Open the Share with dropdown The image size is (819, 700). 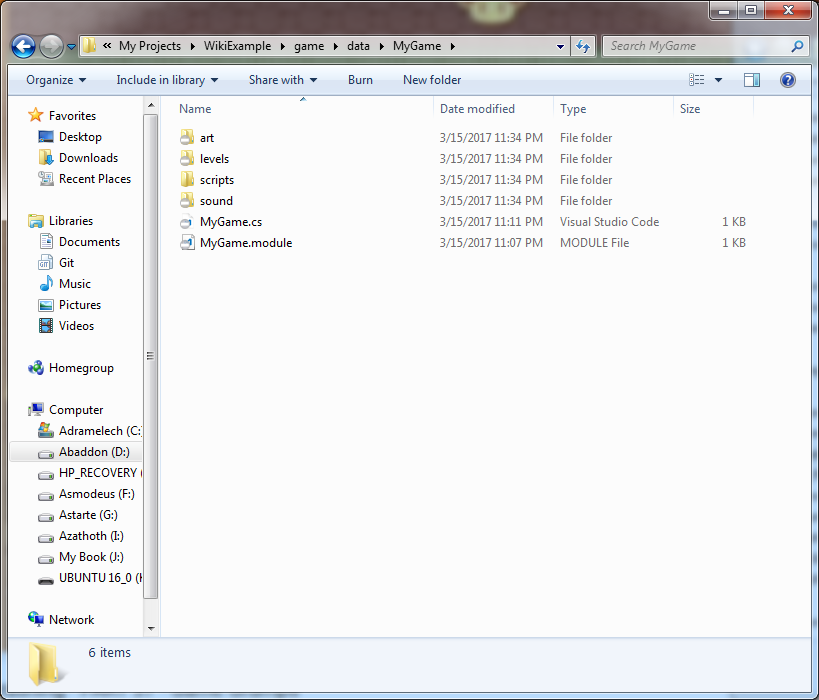pyautogui.click(x=283, y=80)
